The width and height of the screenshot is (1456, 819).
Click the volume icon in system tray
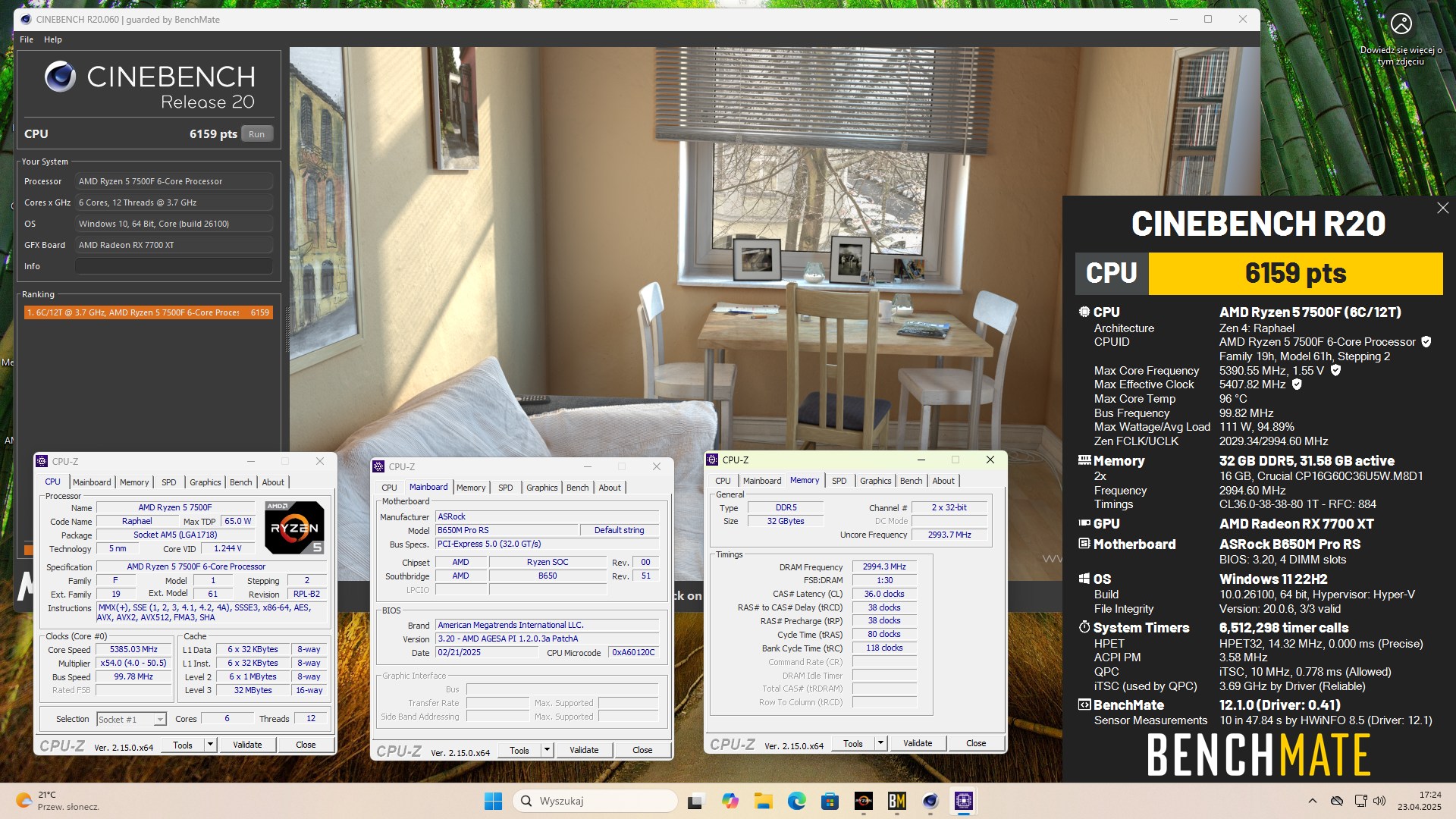pos(1379,801)
